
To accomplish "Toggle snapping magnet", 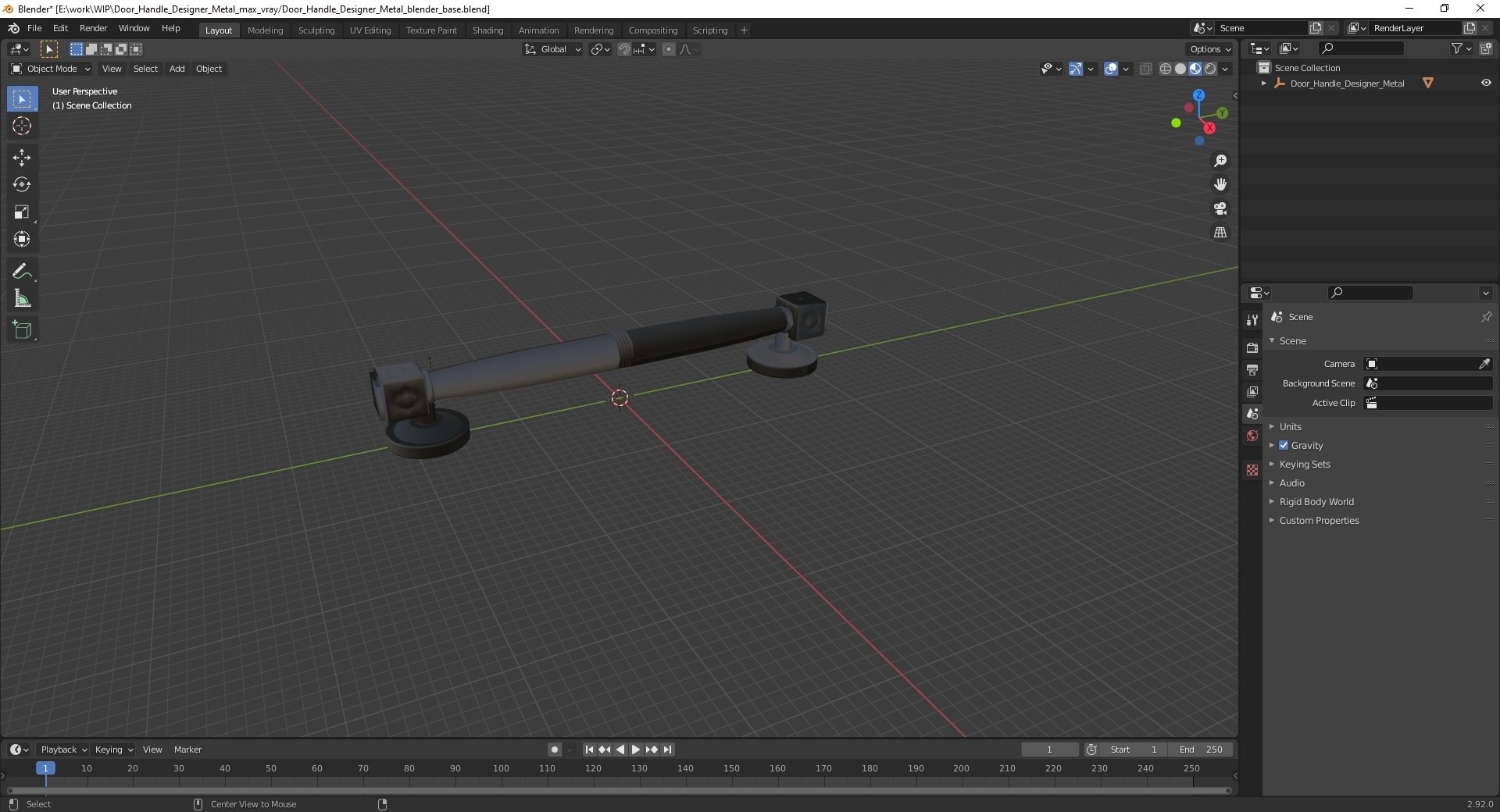I will coord(624,49).
